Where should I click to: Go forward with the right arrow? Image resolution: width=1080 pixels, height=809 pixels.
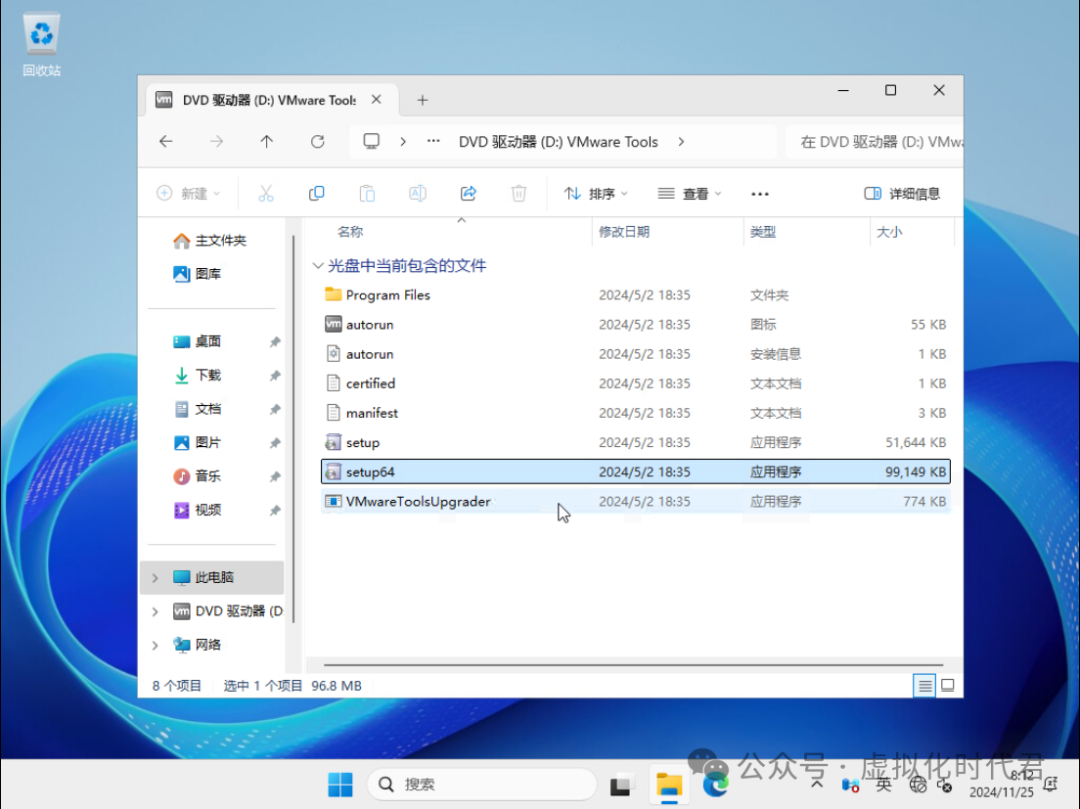[x=216, y=141]
